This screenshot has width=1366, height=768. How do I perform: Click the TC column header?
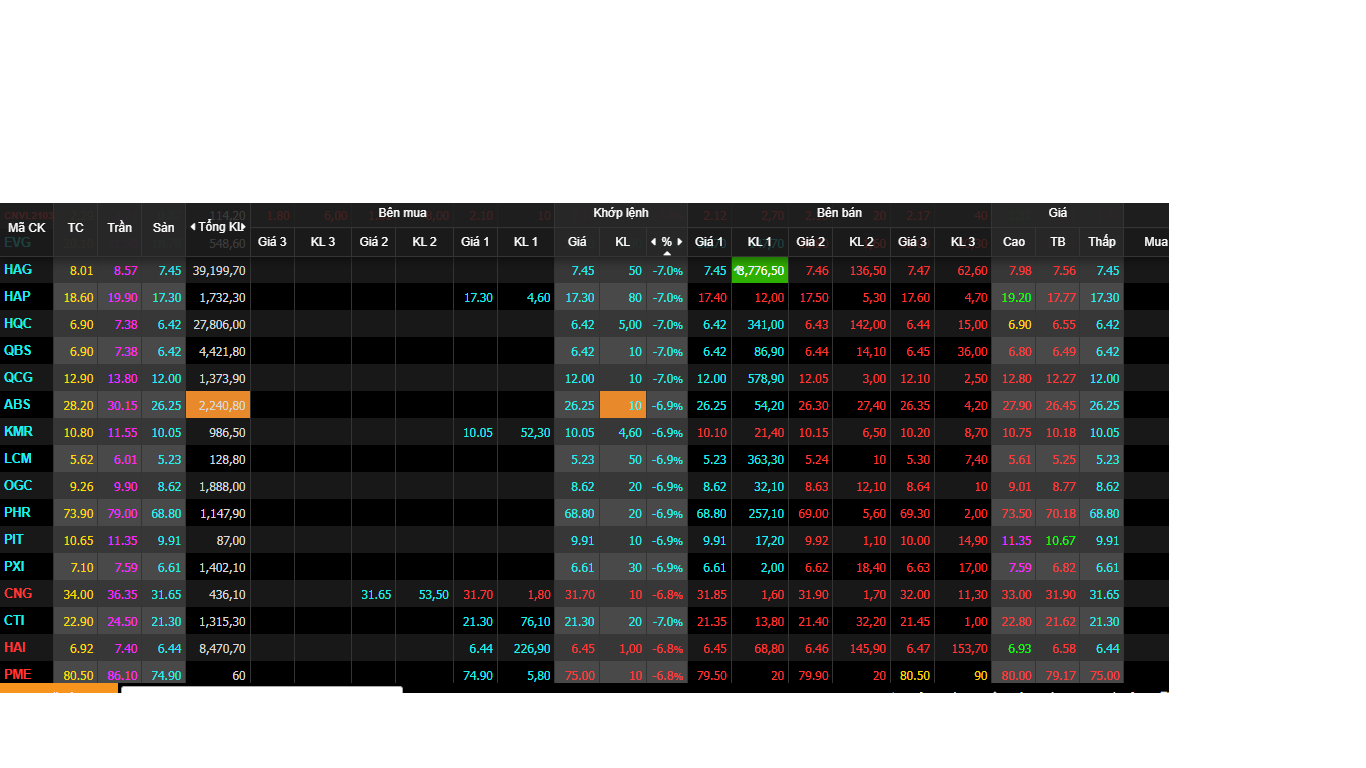(x=76, y=228)
